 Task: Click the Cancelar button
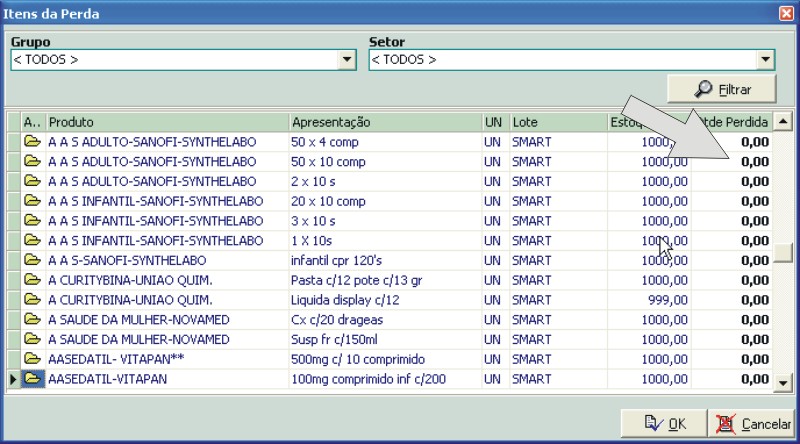[752, 424]
